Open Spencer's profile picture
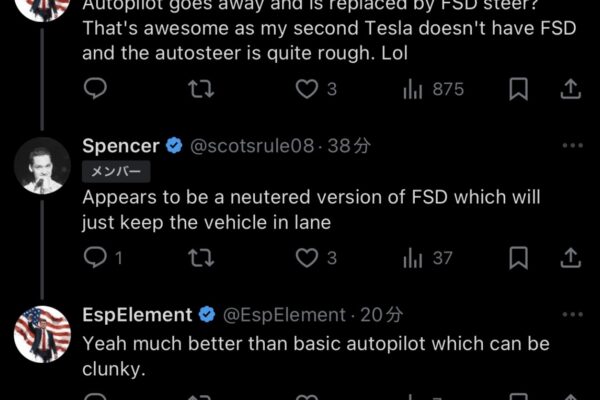 [x=42, y=164]
